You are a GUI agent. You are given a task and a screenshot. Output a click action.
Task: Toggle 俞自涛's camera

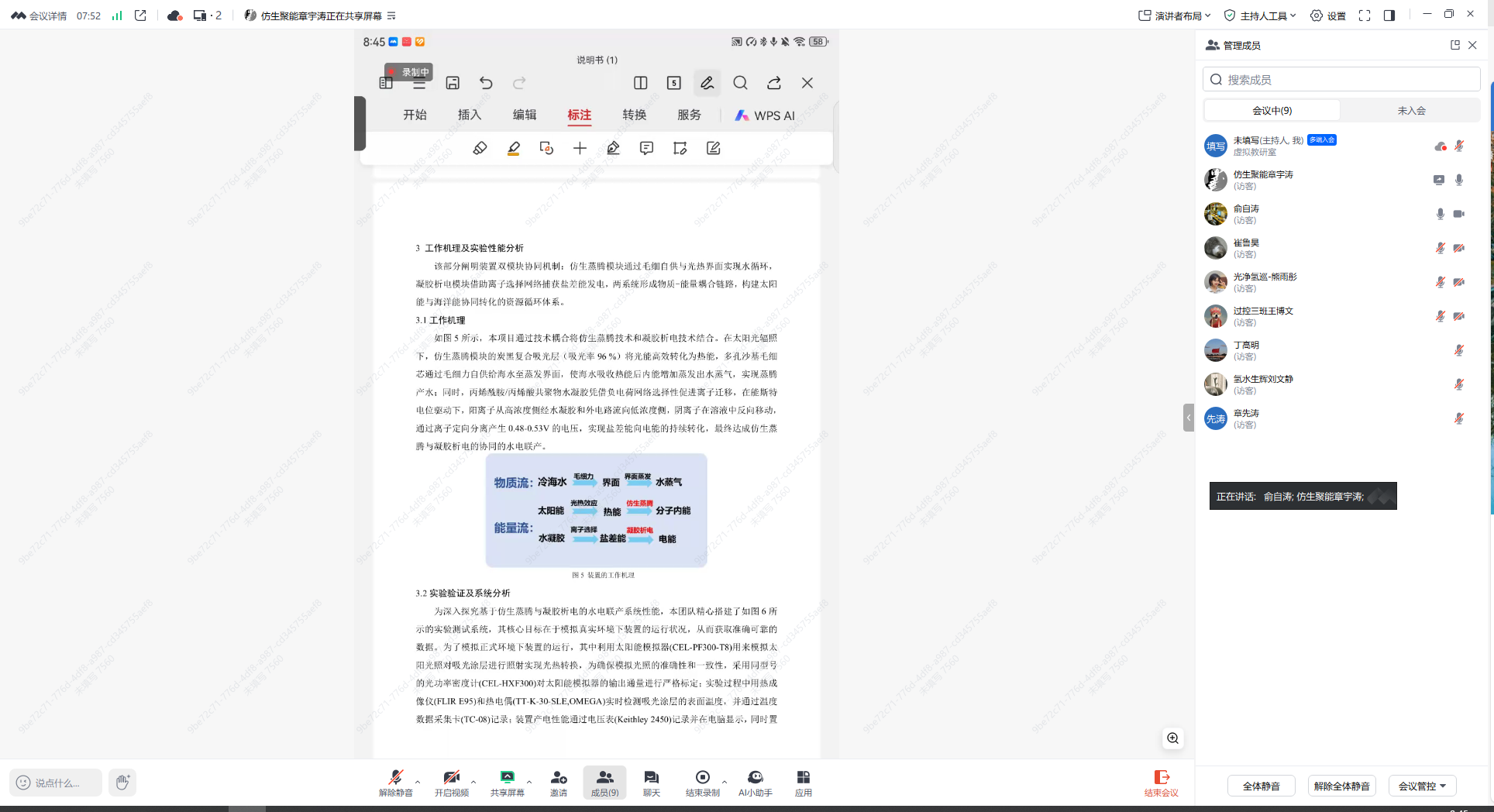[x=1459, y=214]
